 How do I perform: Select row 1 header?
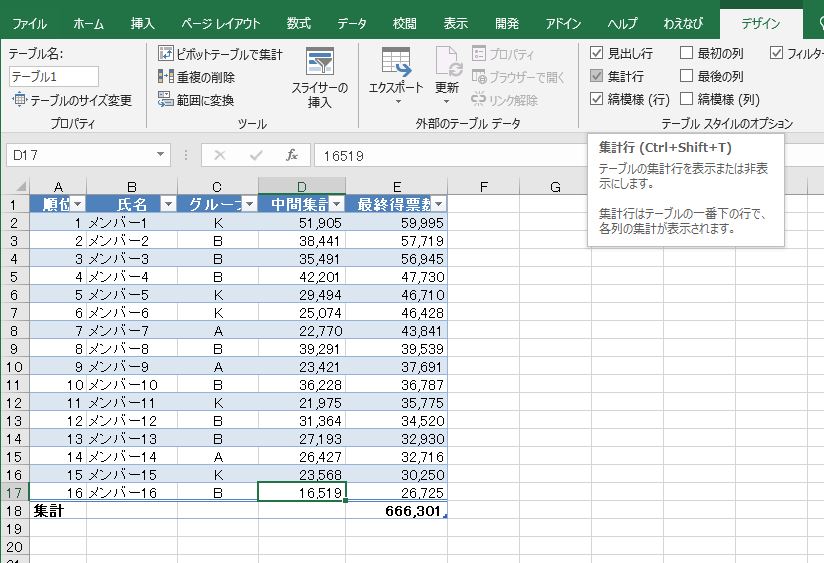point(14,204)
